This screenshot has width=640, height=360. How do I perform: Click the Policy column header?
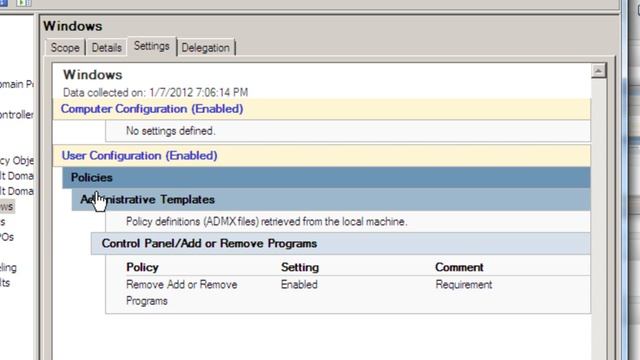[142, 267]
